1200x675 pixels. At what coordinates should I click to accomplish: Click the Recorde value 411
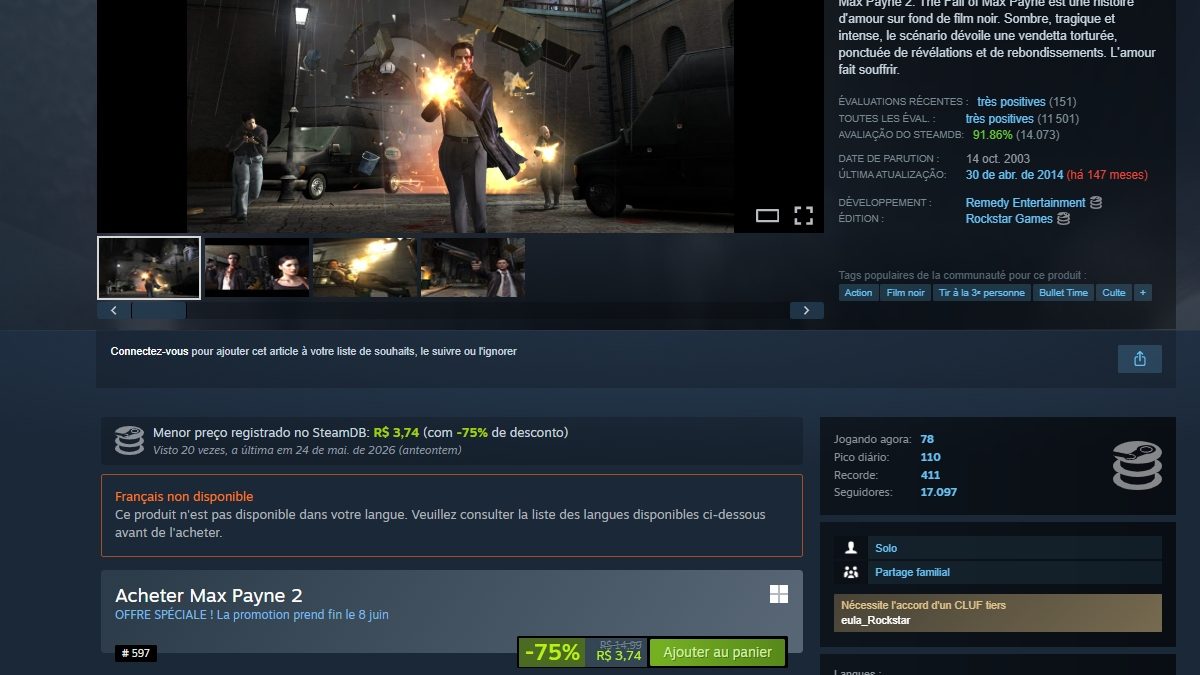930,475
